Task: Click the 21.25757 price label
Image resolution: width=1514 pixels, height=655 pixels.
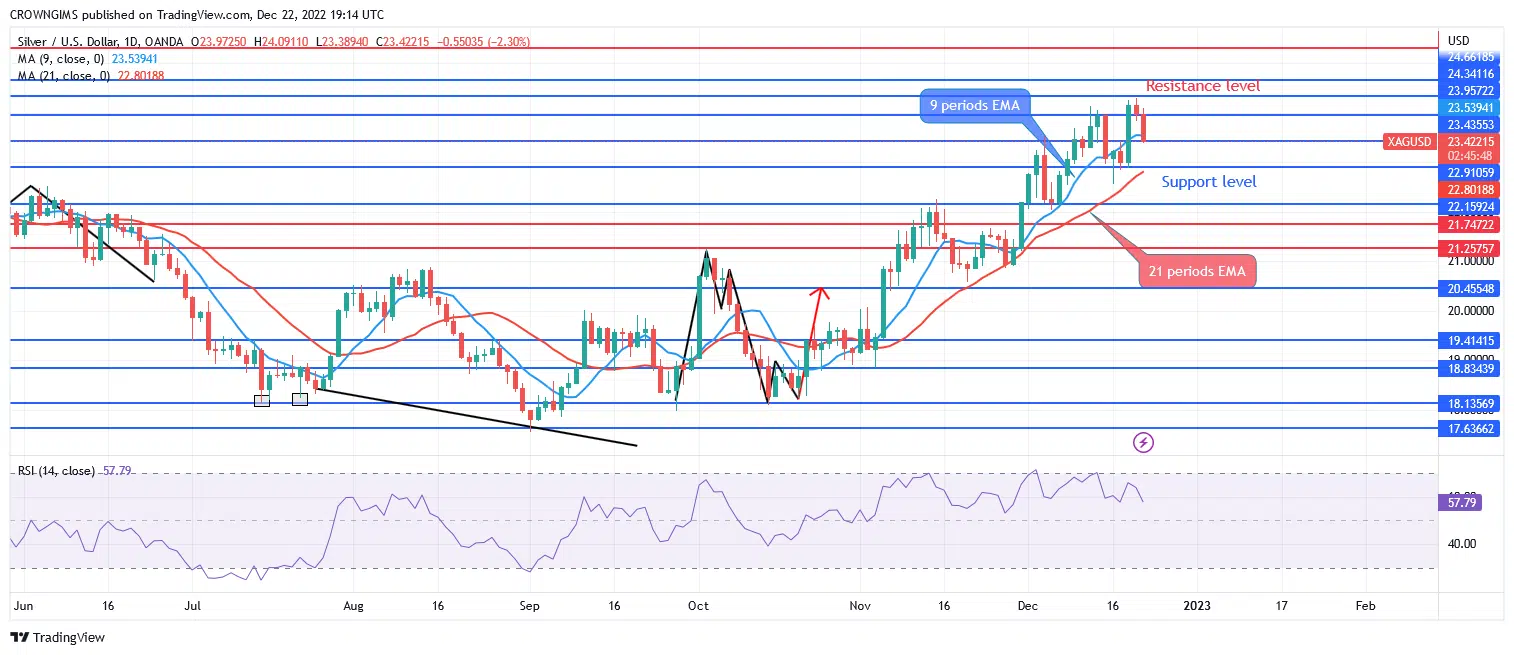Action: [x=1467, y=247]
